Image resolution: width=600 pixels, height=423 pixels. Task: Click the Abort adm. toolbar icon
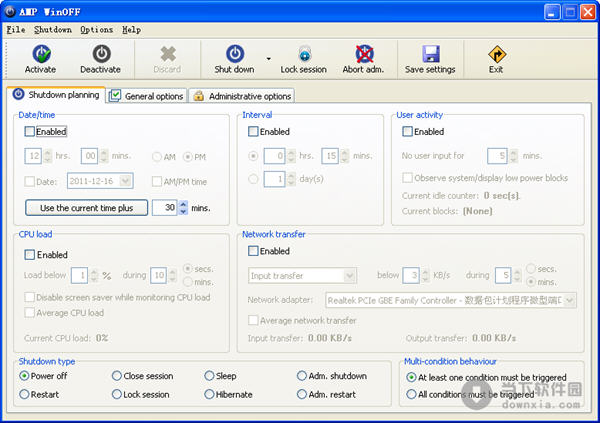click(x=365, y=54)
